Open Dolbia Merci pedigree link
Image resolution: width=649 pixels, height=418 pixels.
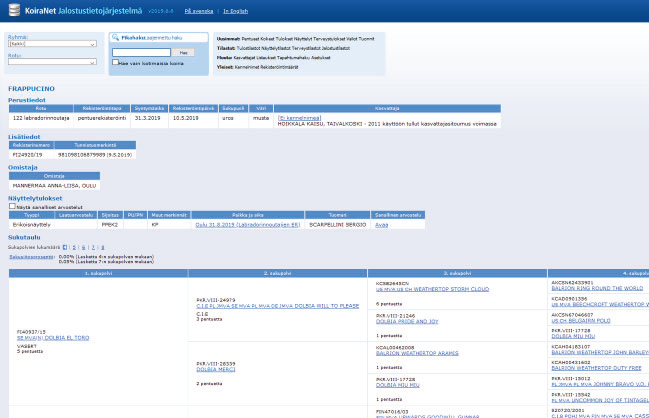tap(216, 369)
